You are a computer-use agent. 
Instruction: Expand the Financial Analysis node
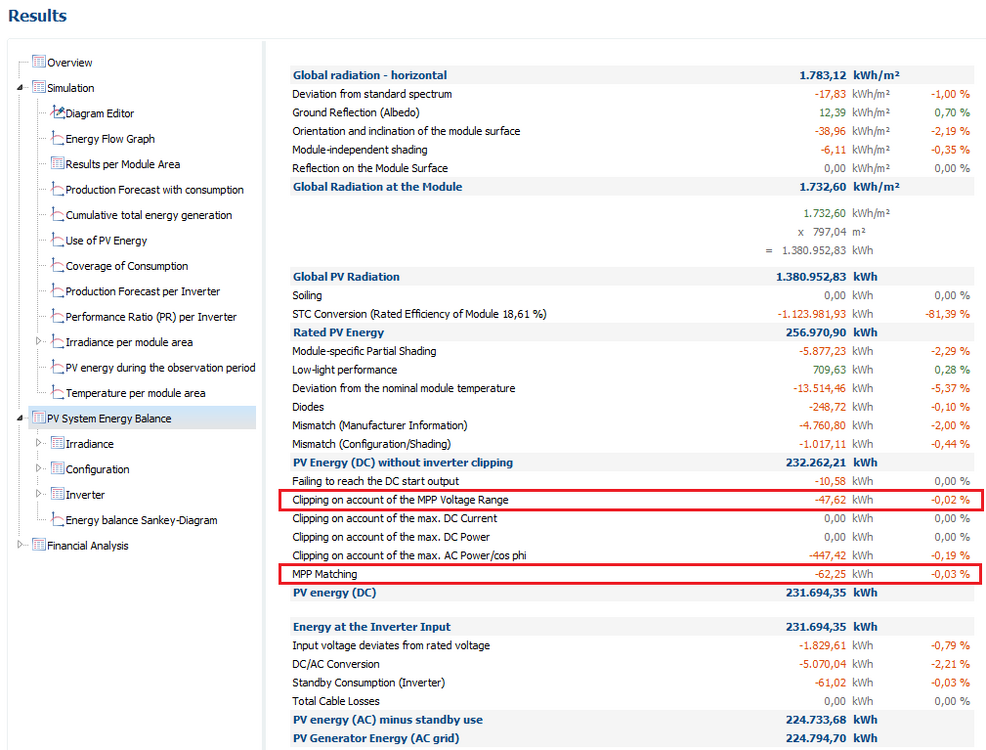click(x=20, y=545)
